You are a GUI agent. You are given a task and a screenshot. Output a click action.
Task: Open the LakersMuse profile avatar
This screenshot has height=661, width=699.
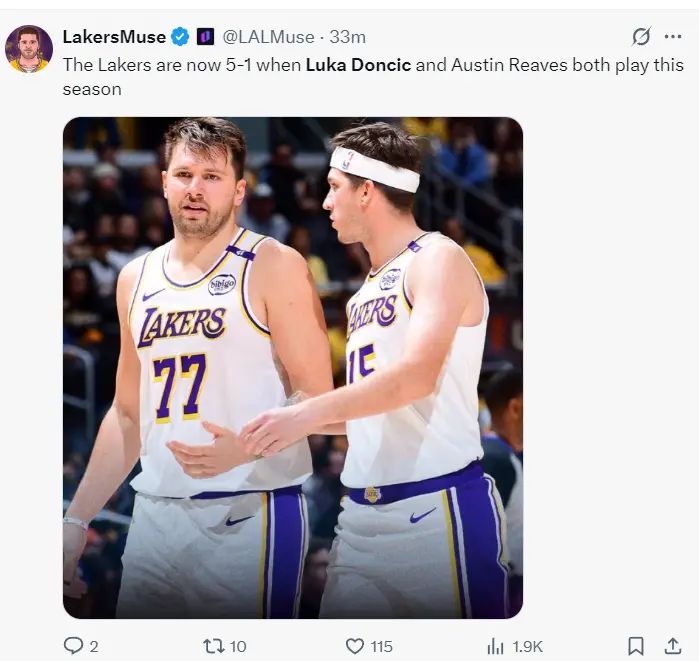coord(29,49)
